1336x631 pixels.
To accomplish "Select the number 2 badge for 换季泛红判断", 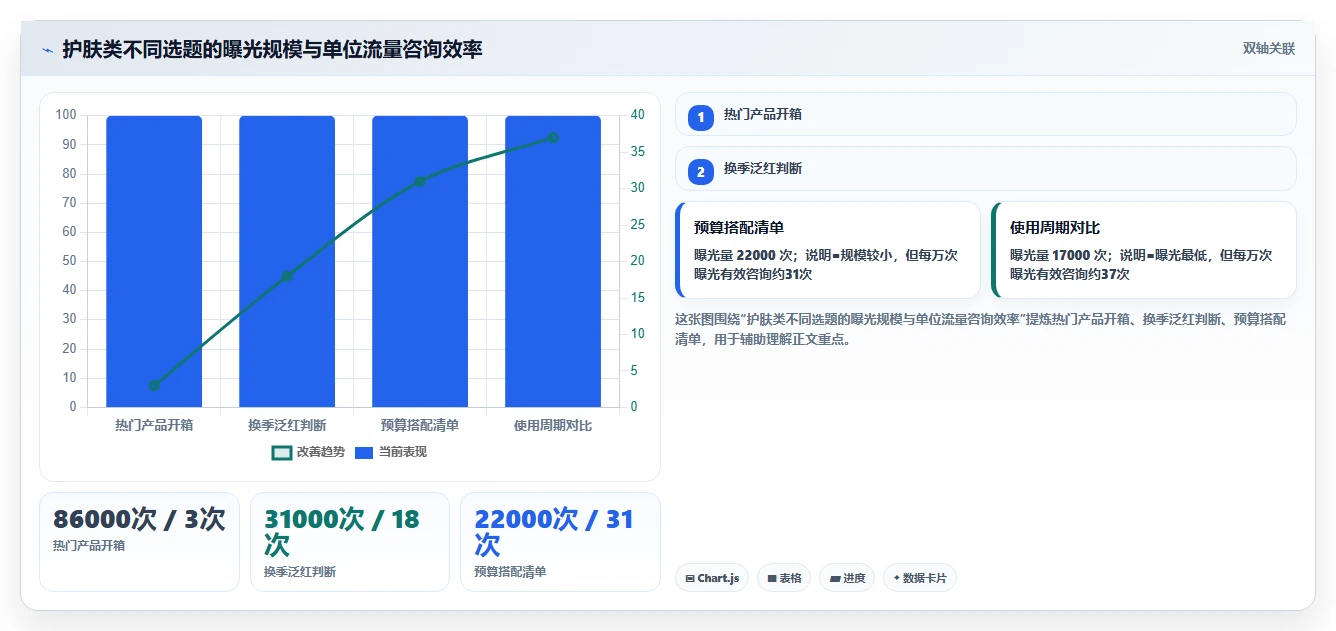I will click(701, 171).
